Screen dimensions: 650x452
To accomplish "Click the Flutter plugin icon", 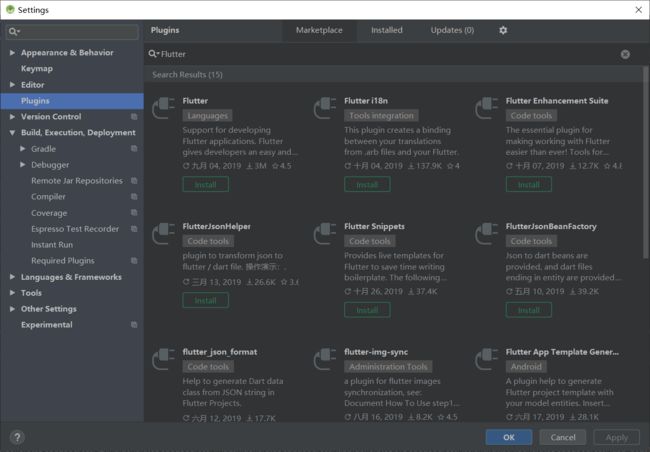I will (x=163, y=108).
